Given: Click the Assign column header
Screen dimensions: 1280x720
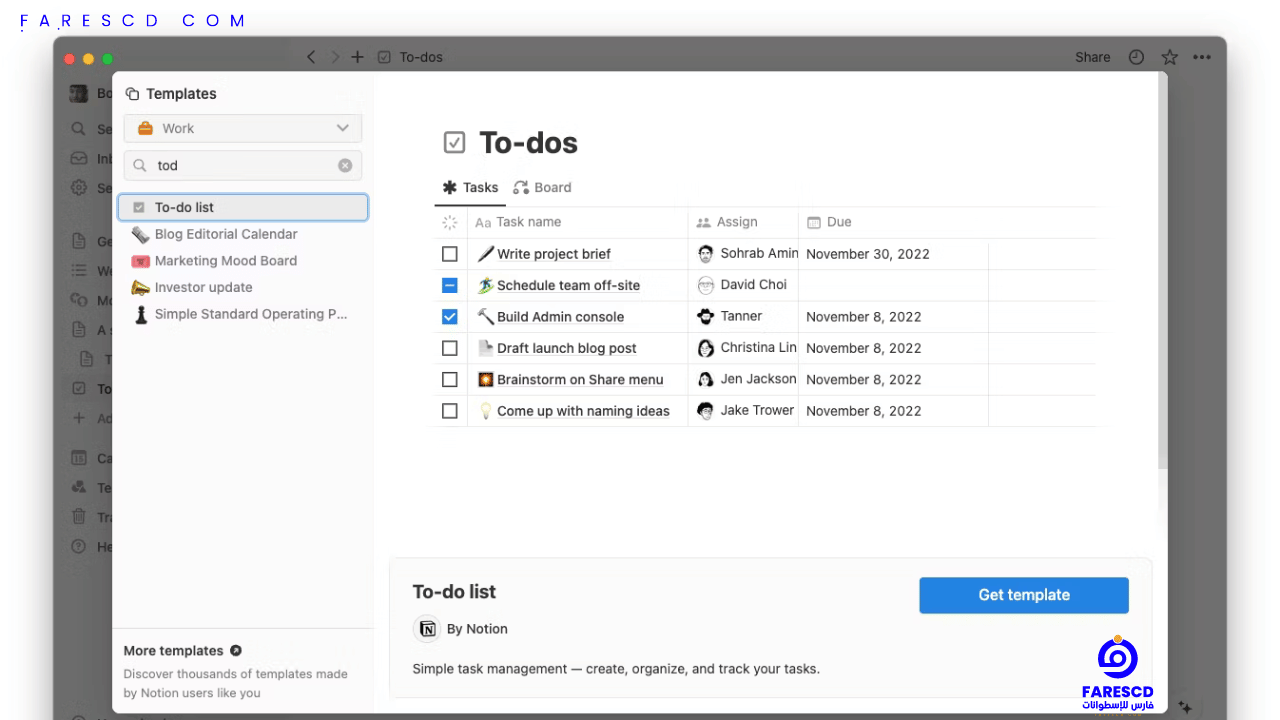Looking at the screenshot, I should coord(727,222).
